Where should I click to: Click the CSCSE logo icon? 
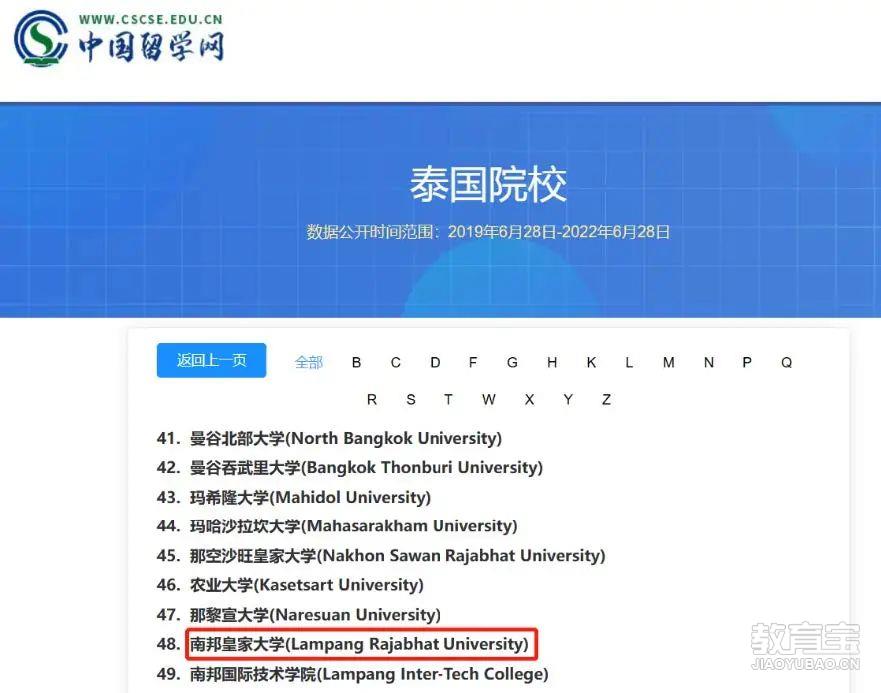click(x=41, y=38)
